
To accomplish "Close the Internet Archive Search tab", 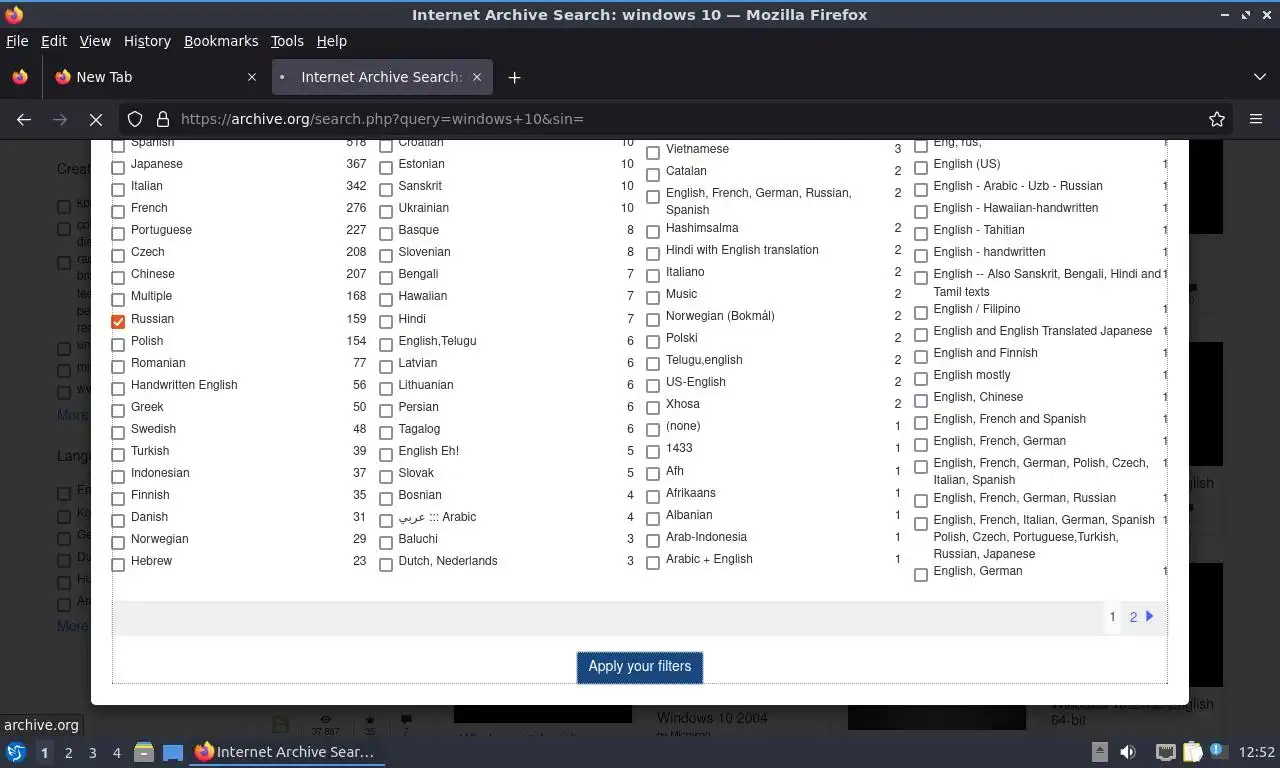I will click(x=477, y=77).
